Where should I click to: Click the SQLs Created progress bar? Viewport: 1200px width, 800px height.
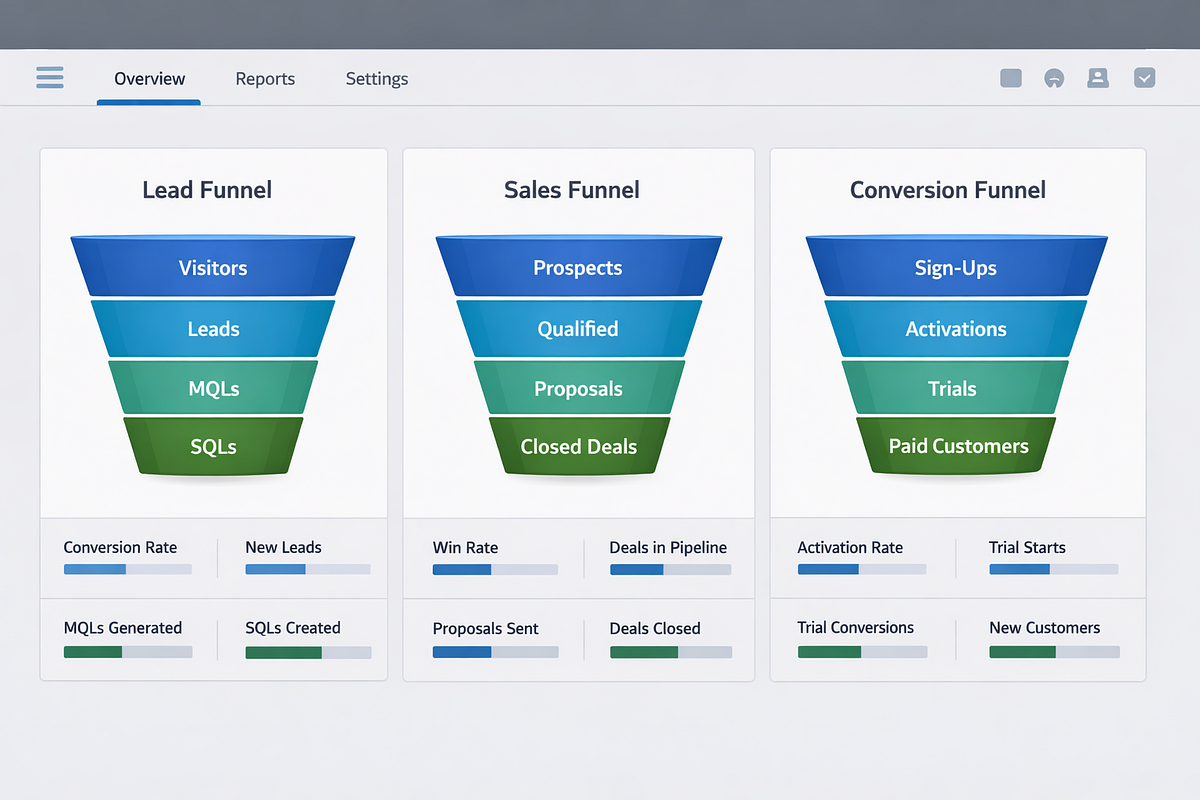click(x=308, y=652)
